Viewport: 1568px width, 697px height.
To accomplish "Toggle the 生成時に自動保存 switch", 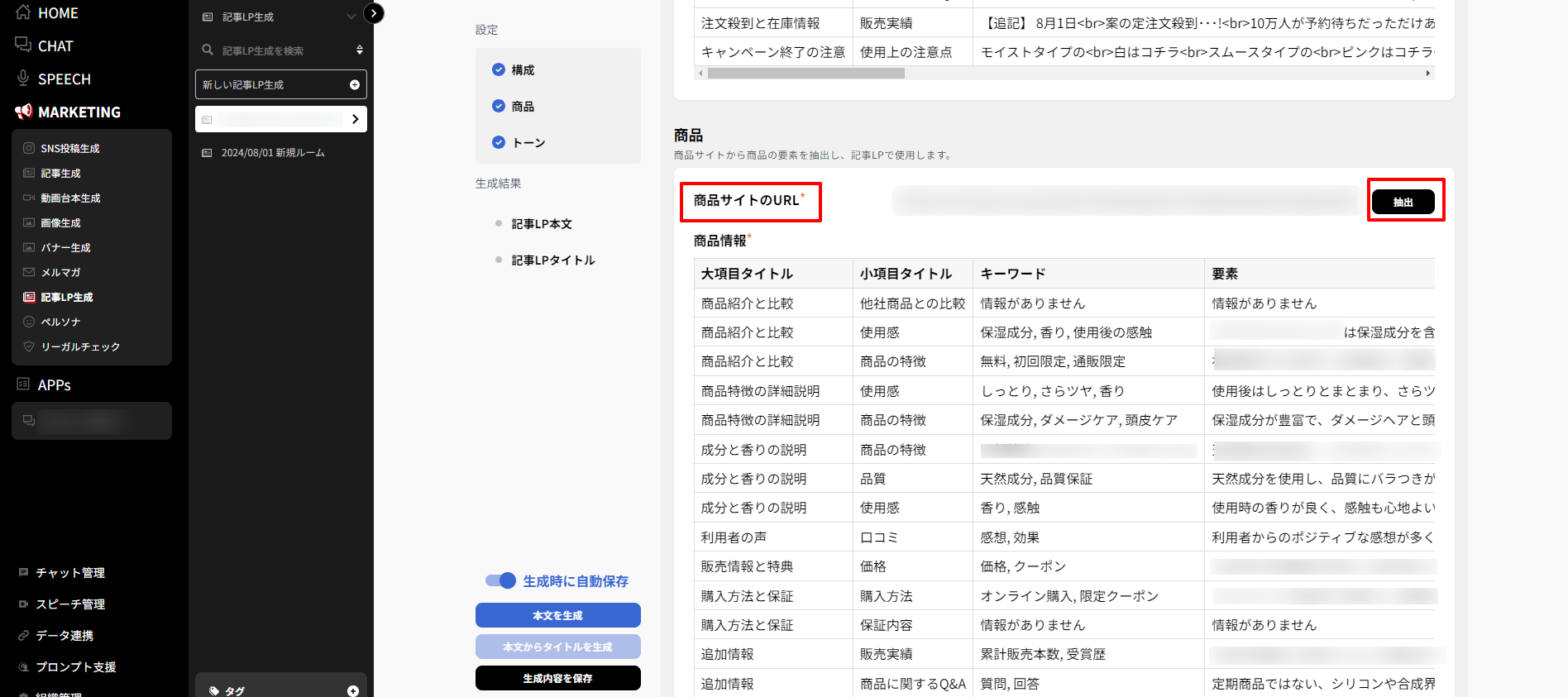I will (500, 580).
